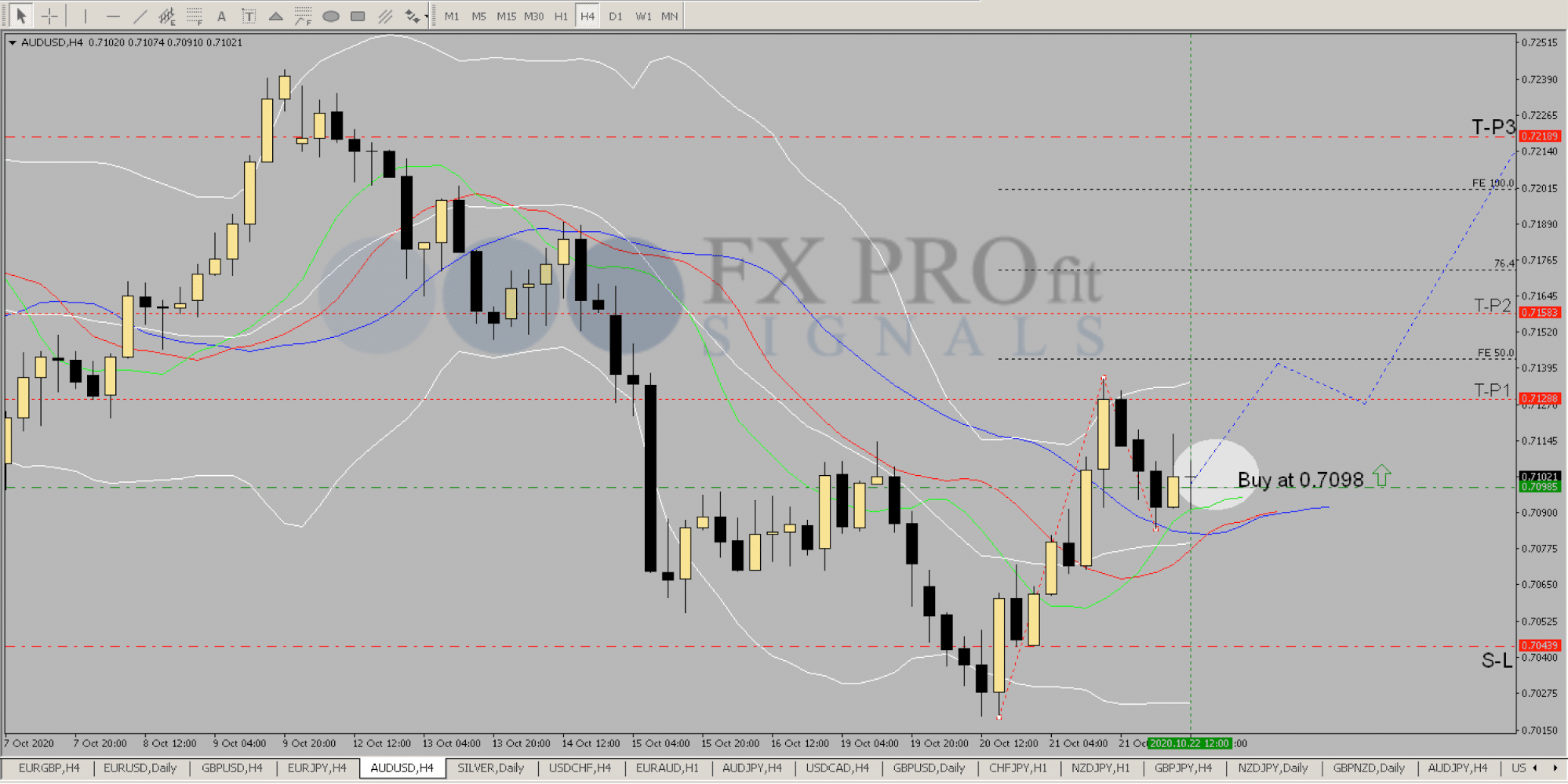Select the T-P1 label on chart
The width and height of the screenshot is (1568, 784).
1492,390
